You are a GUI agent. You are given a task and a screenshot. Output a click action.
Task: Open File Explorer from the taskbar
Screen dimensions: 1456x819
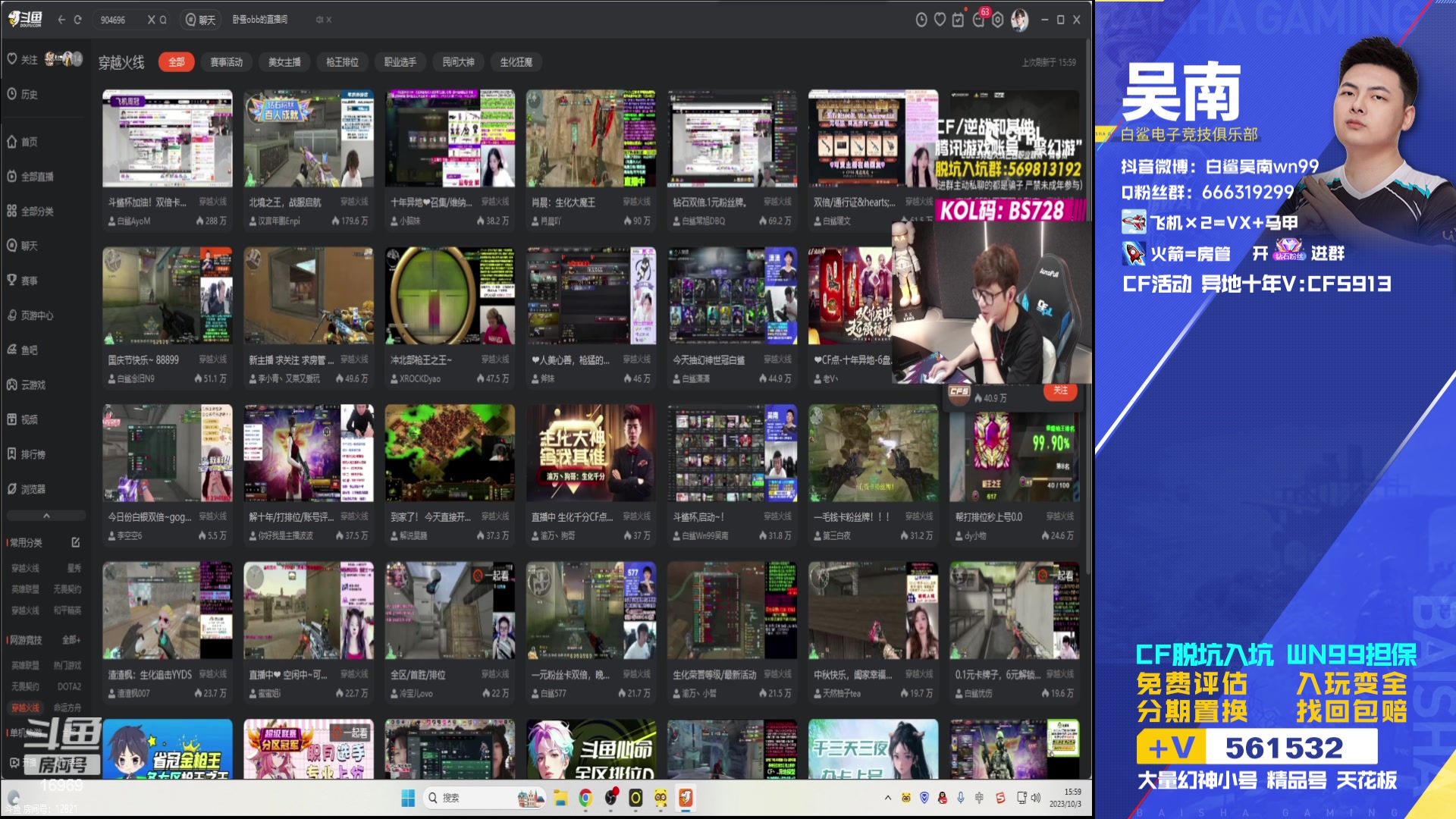click(x=560, y=798)
